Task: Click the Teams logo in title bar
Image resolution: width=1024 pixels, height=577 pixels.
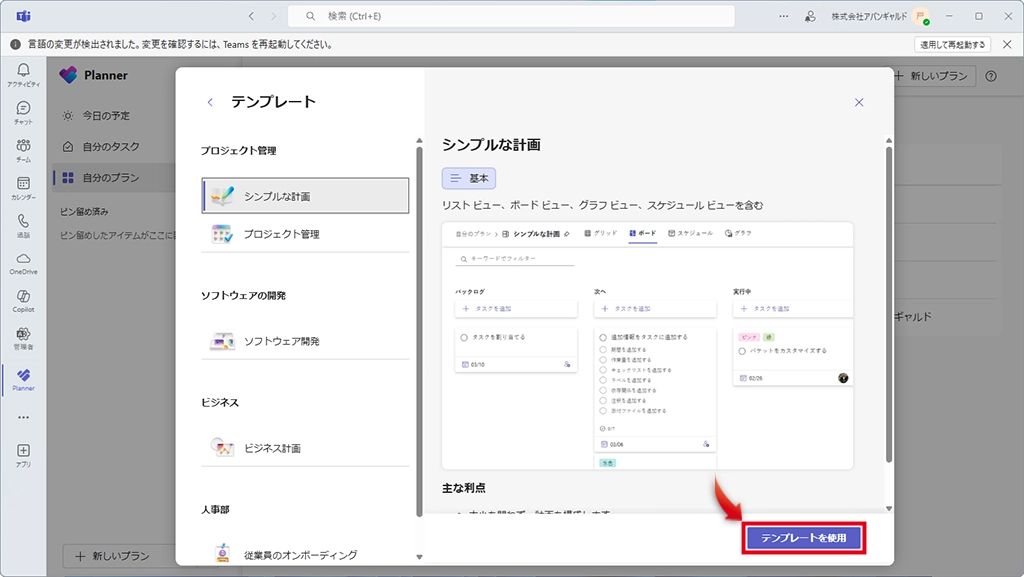Action: [x=24, y=16]
